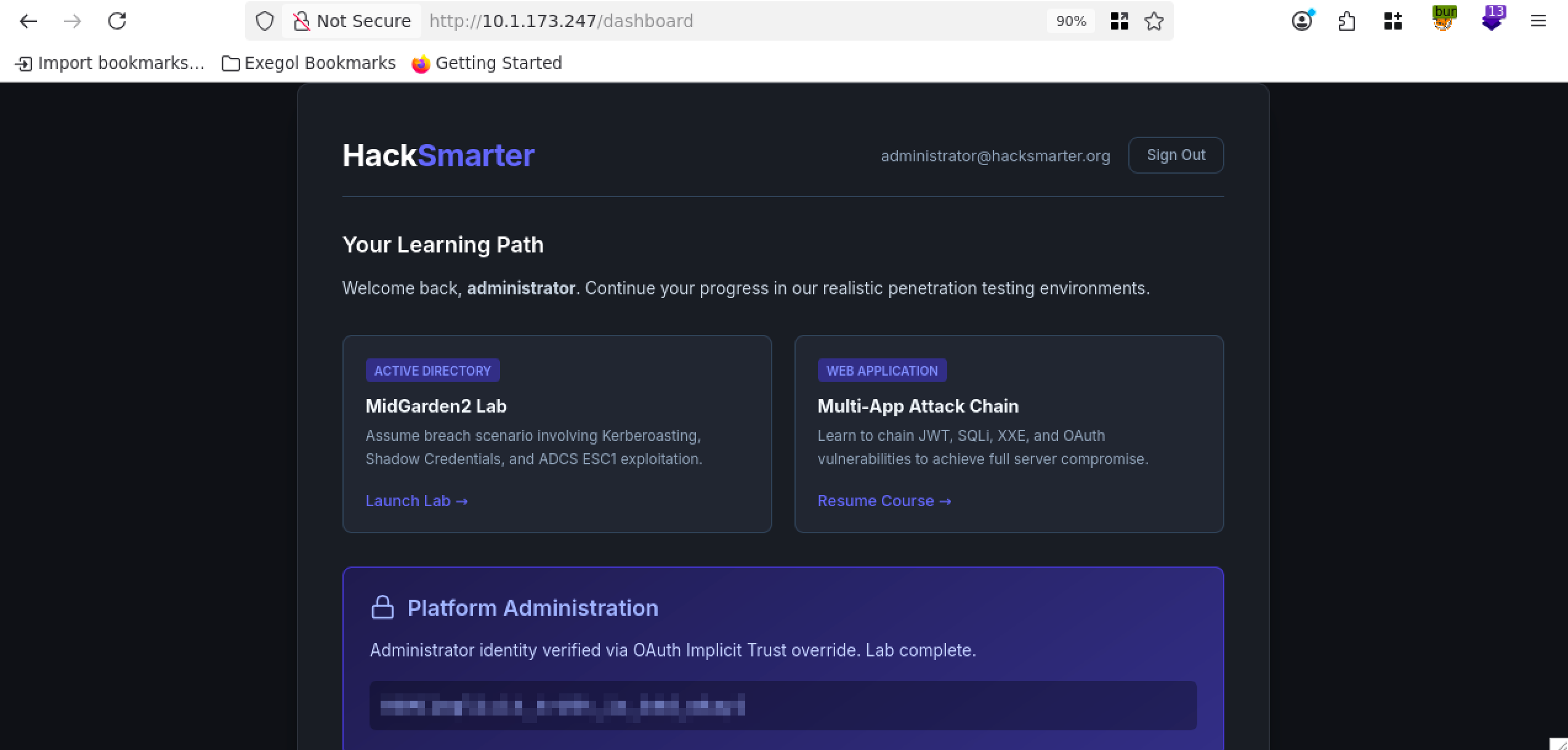Click Import bookmarks toolbar item
Viewport: 1568px width, 750px height.
110,63
